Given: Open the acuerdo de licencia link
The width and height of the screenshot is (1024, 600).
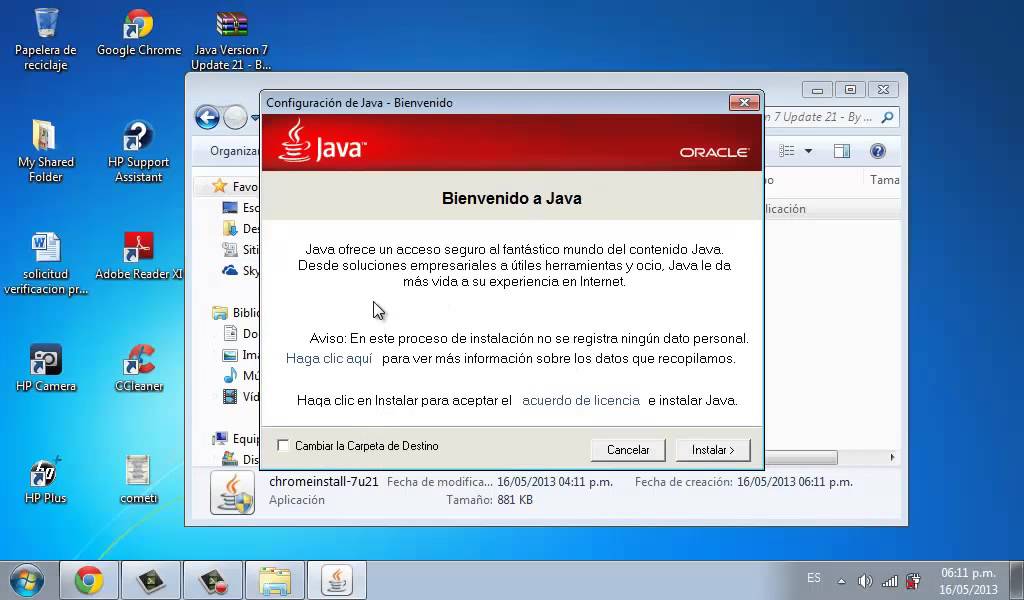Looking at the screenshot, I should point(581,400).
